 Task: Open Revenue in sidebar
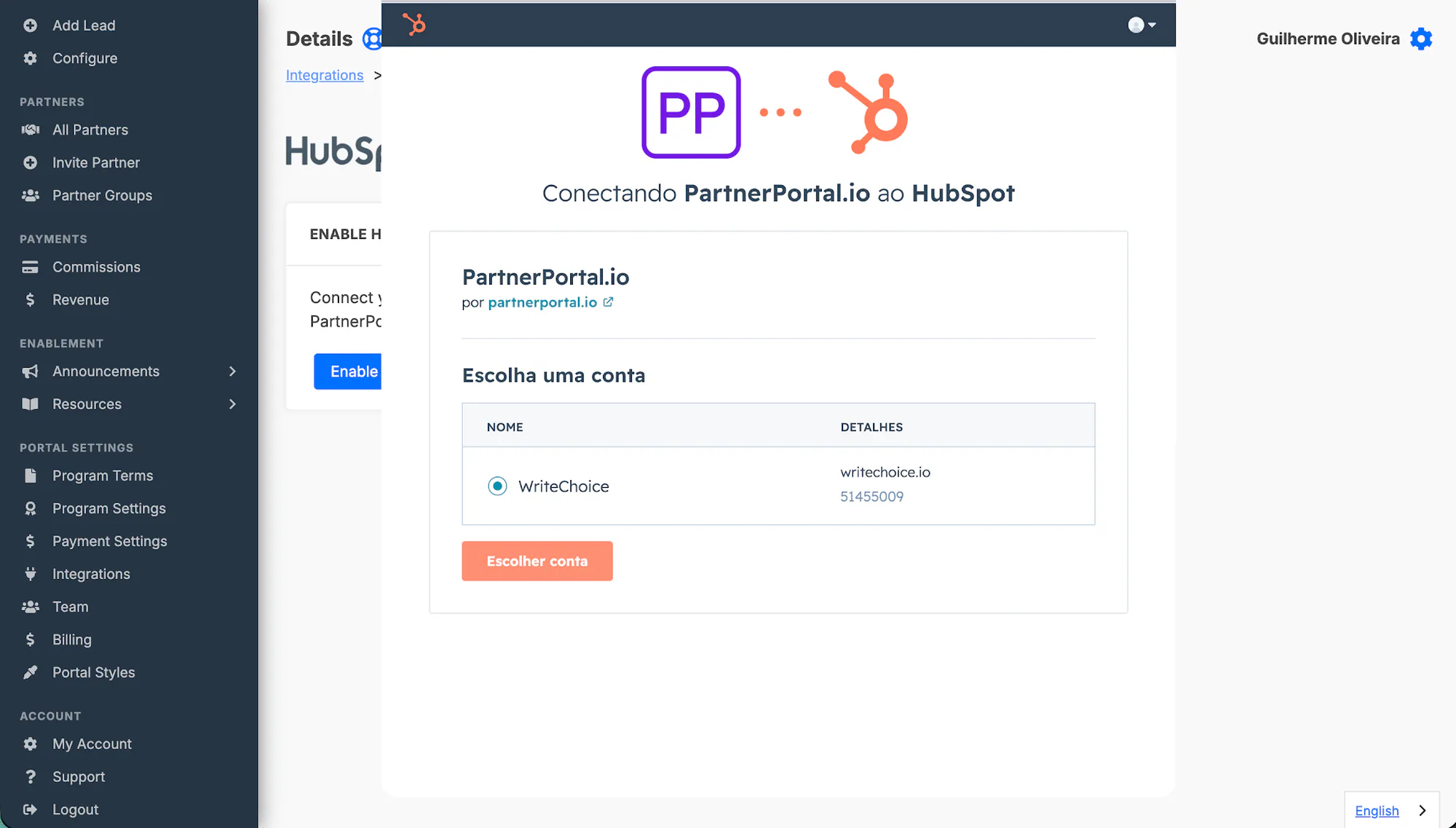[x=81, y=300]
